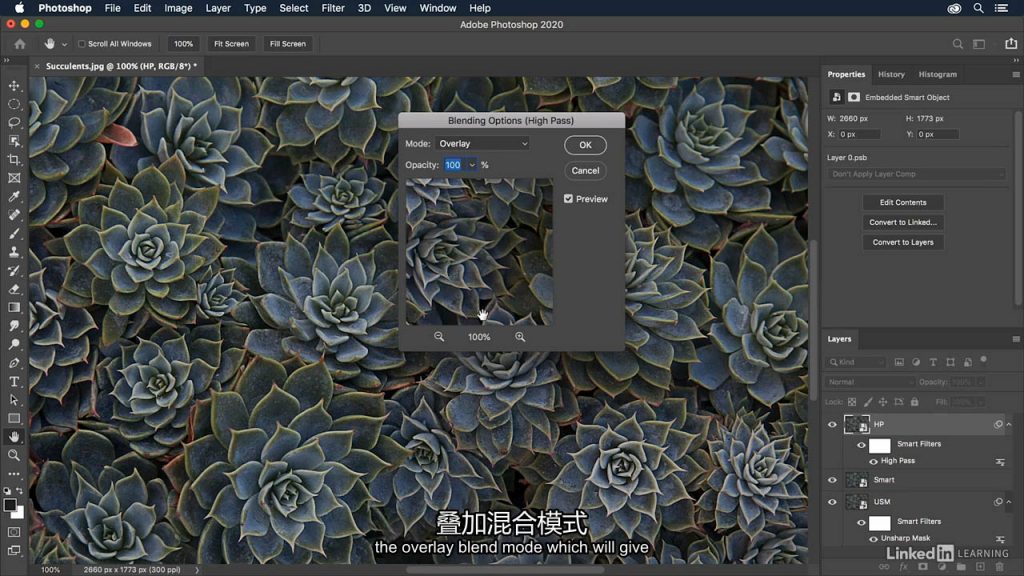This screenshot has height=576, width=1024.
Task: Select the Path Selection tool
Action: coord(14,400)
